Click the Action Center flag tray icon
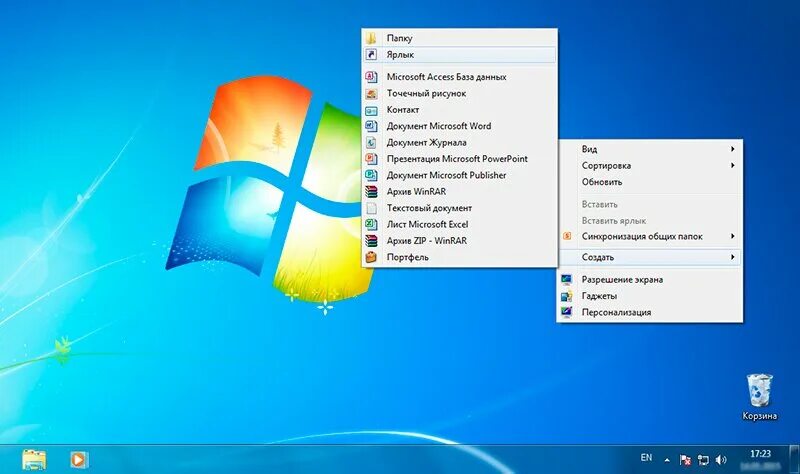 685,460
